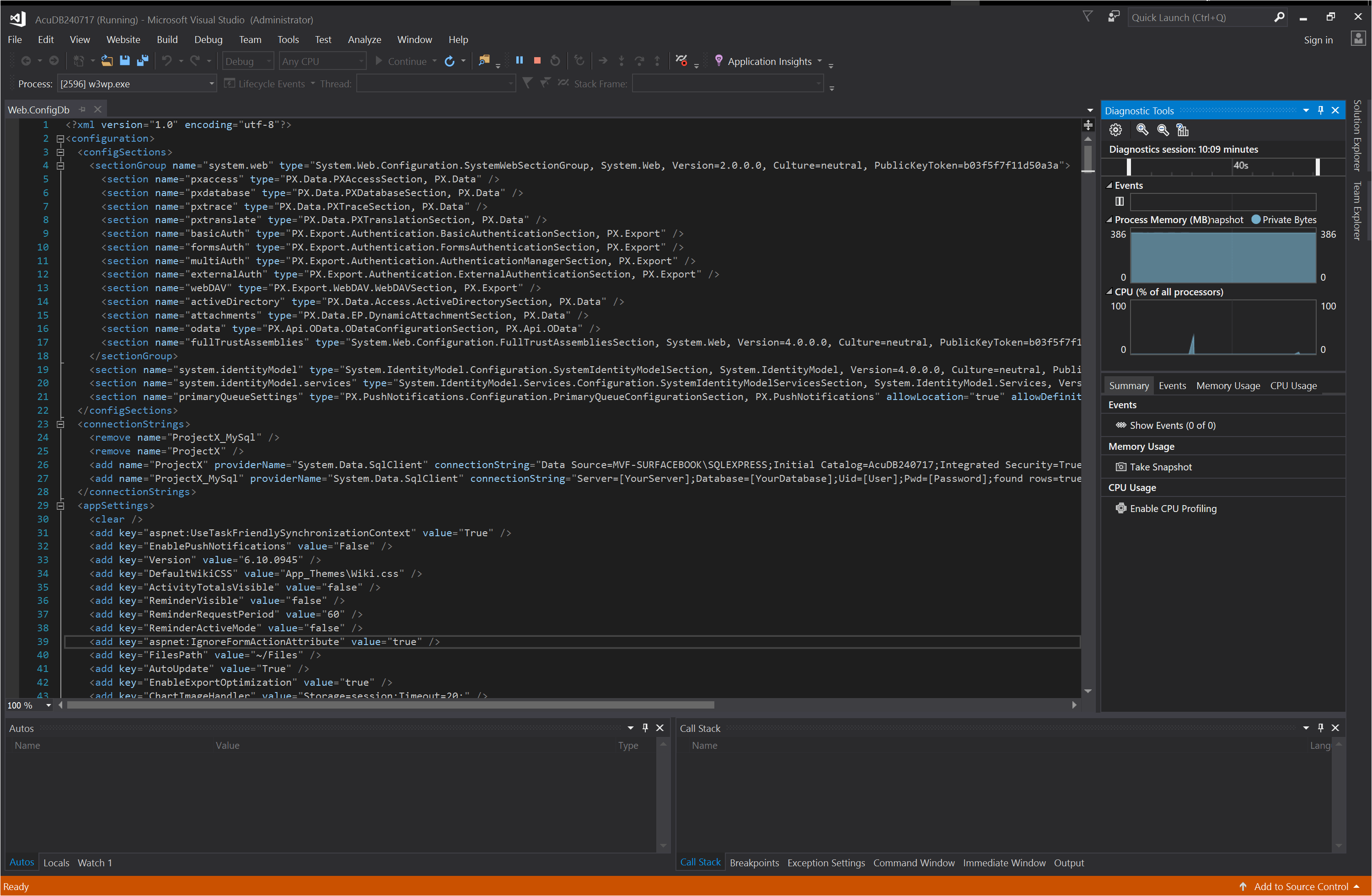Open the Team Explorer side tab

pyautogui.click(x=1357, y=211)
